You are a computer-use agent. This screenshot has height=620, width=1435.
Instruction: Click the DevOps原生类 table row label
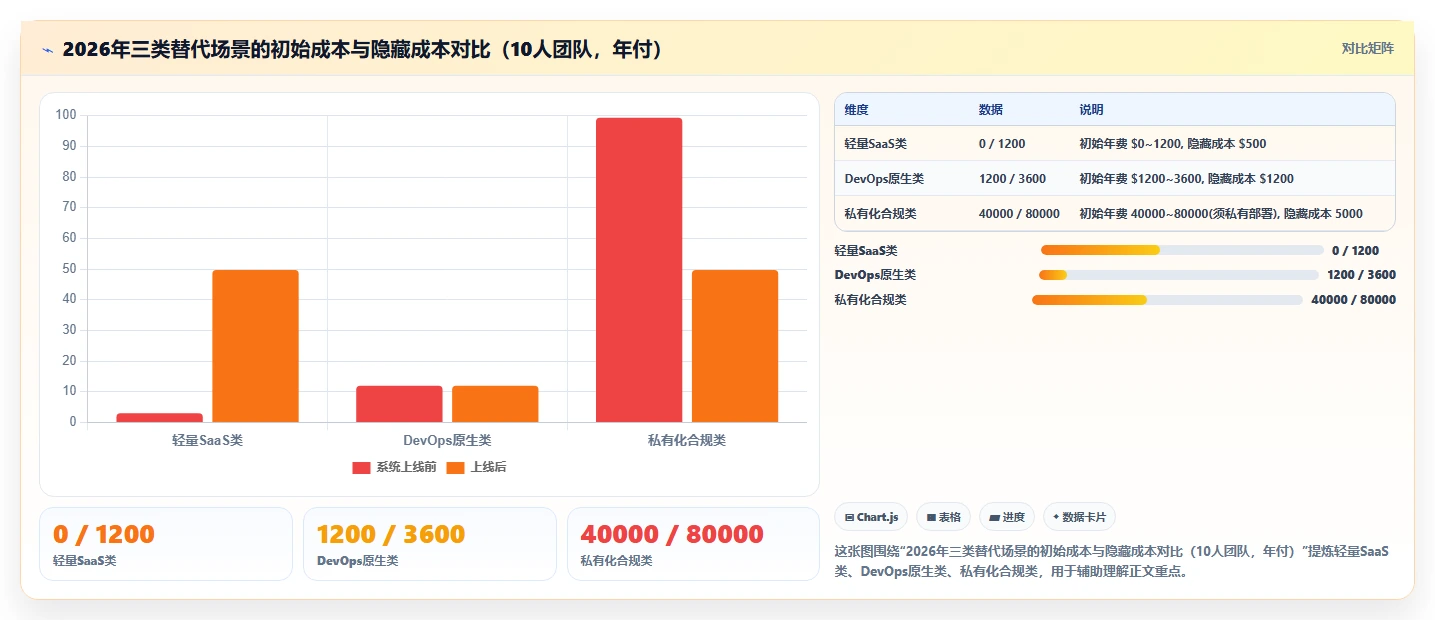pos(884,179)
